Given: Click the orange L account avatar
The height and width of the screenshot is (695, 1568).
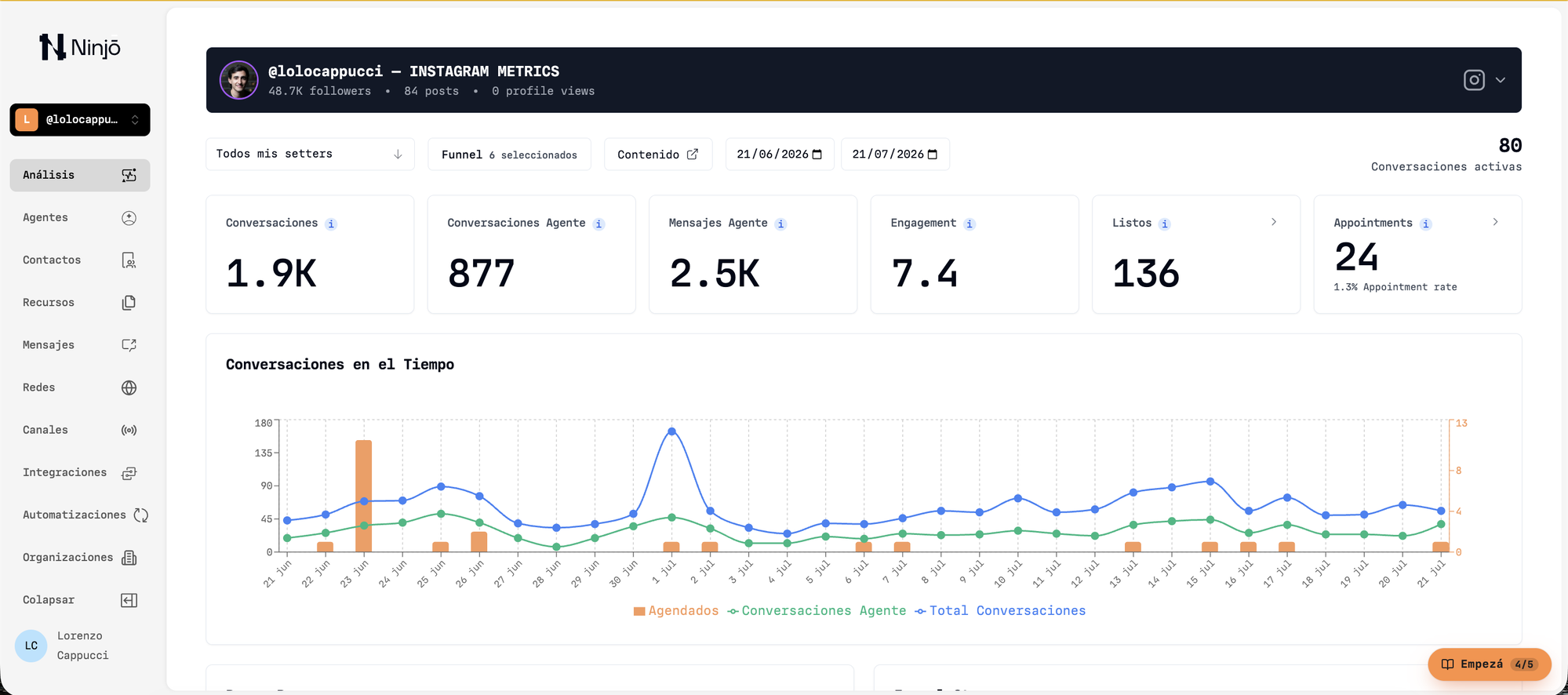Looking at the screenshot, I should coord(27,119).
